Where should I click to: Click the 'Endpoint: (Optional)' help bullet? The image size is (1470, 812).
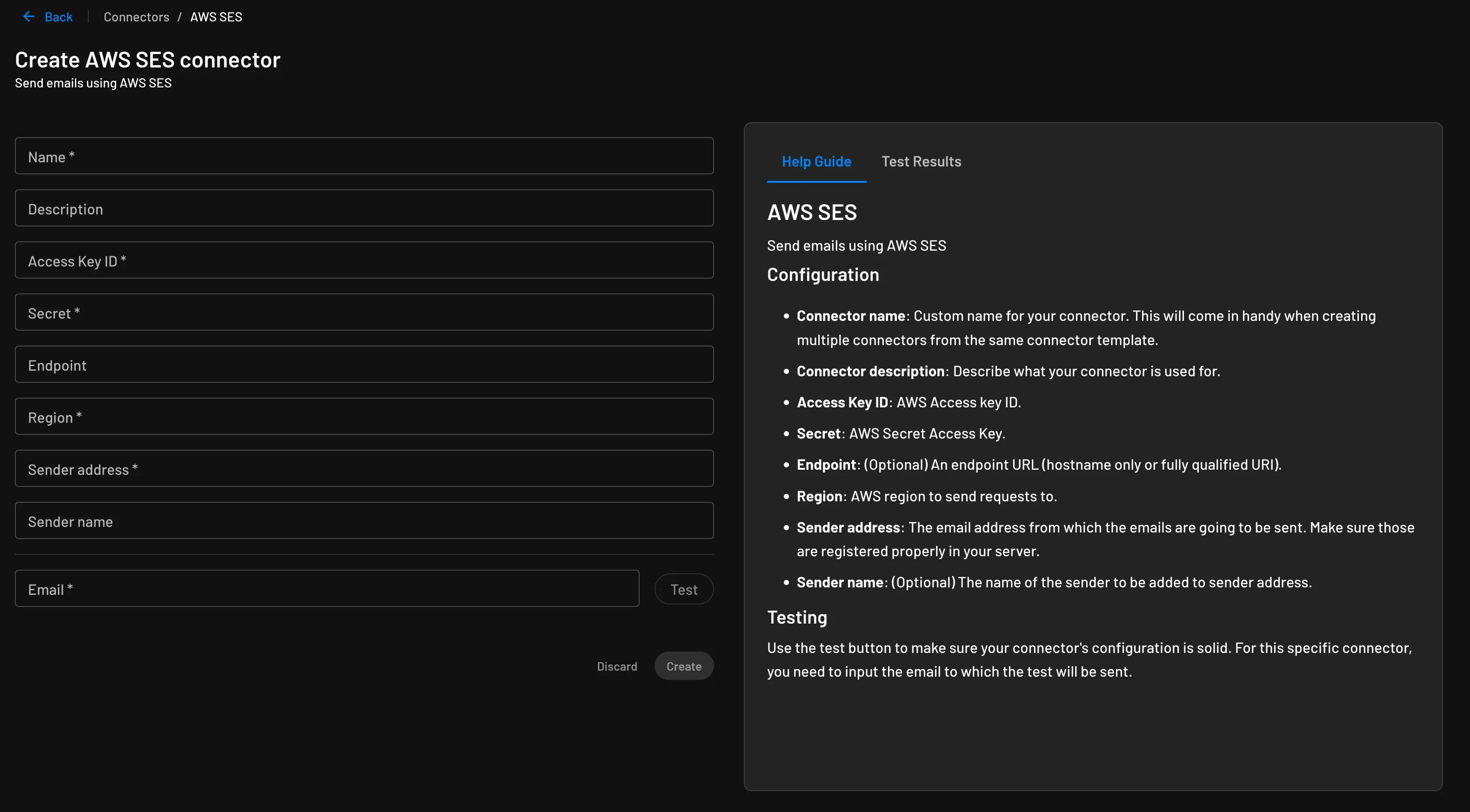pyautogui.click(x=1039, y=465)
